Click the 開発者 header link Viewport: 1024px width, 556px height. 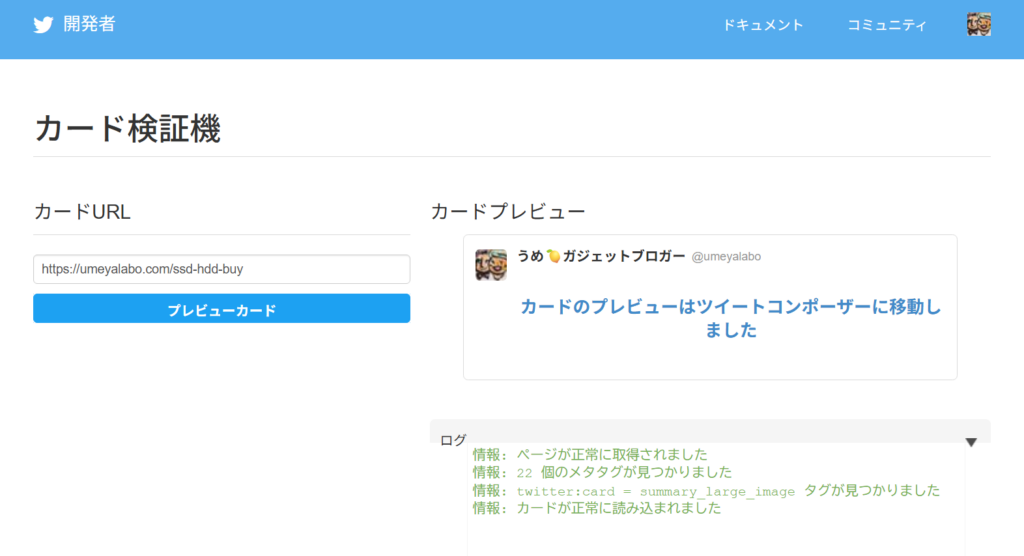point(89,24)
